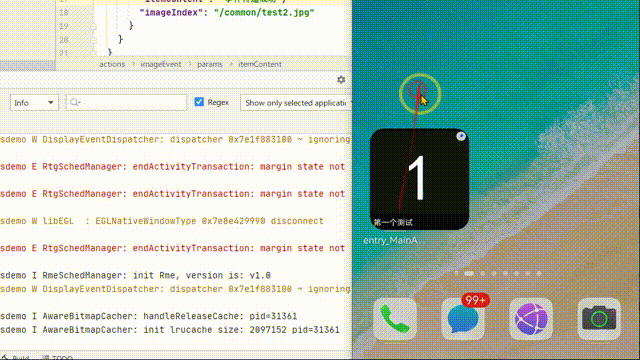Open the Info log level dropdown
The image size is (640, 360).
34,102
